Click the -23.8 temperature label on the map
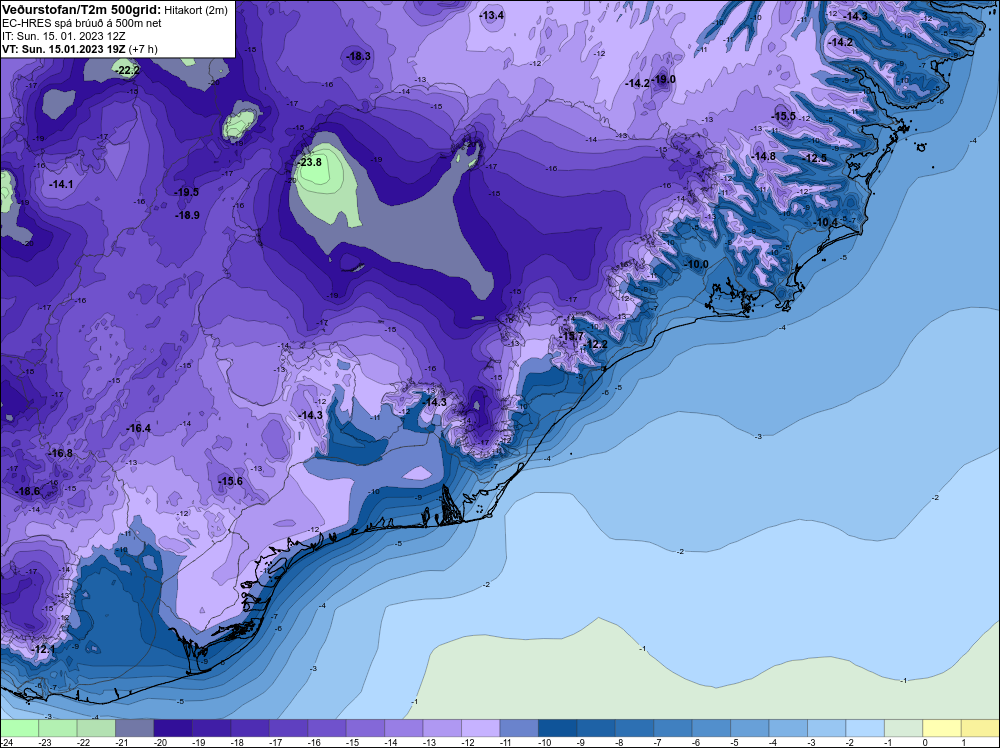 coord(309,162)
